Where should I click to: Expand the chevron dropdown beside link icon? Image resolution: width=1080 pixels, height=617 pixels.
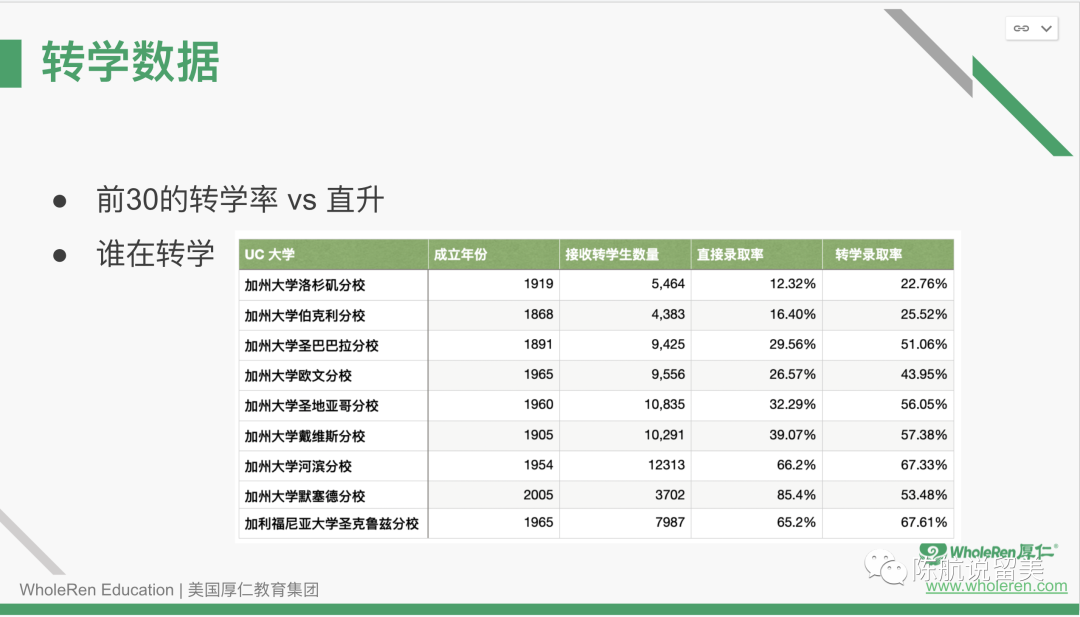click(x=1046, y=29)
